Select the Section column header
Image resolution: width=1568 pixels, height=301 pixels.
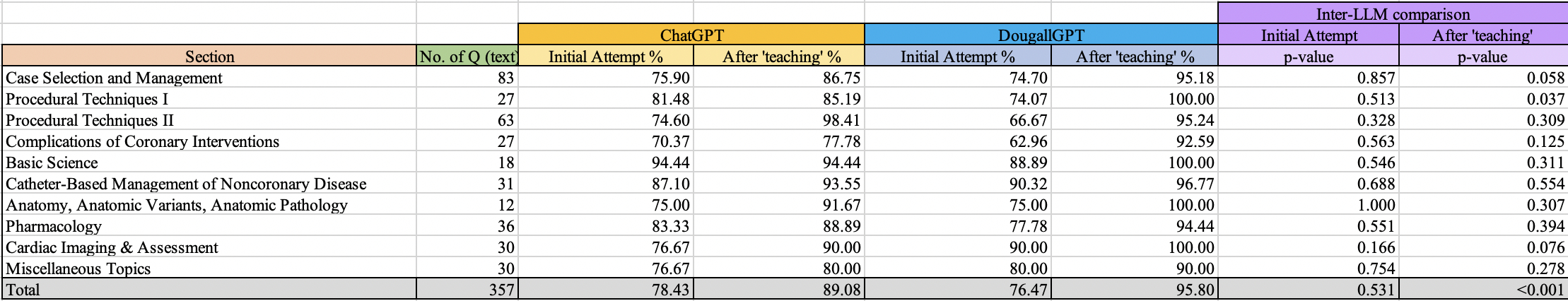(x=209, y=57)
